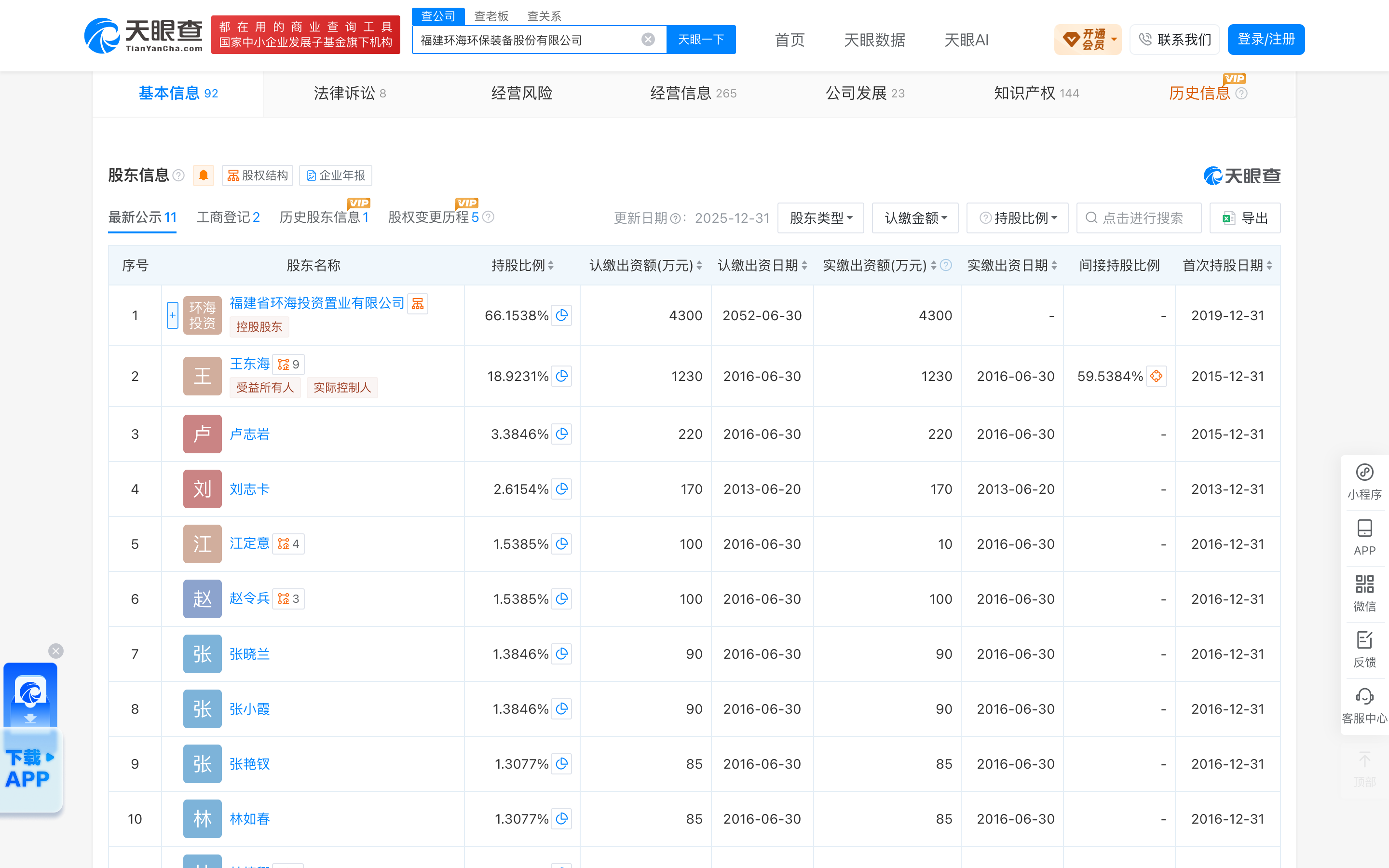Screen dimensions: 1389x868
Task: Open pie chart for 张晓兰's holding
Action: 562,654
